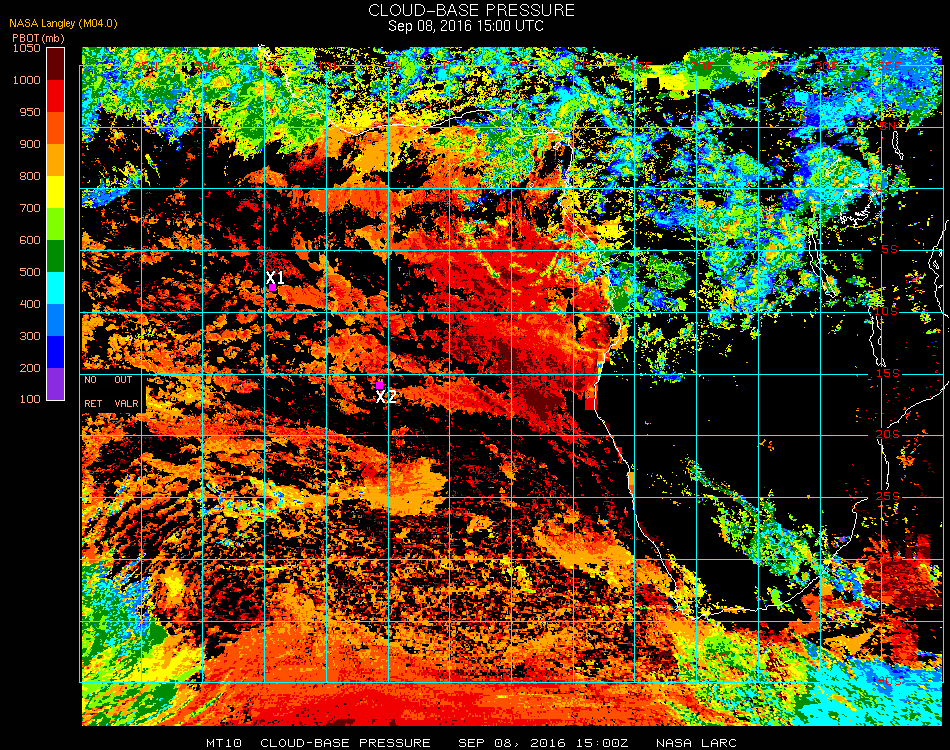This screenshot has height=750, width=950.
Task: Click the NASA Langley (M04.0) label
Action: [63, 23]
